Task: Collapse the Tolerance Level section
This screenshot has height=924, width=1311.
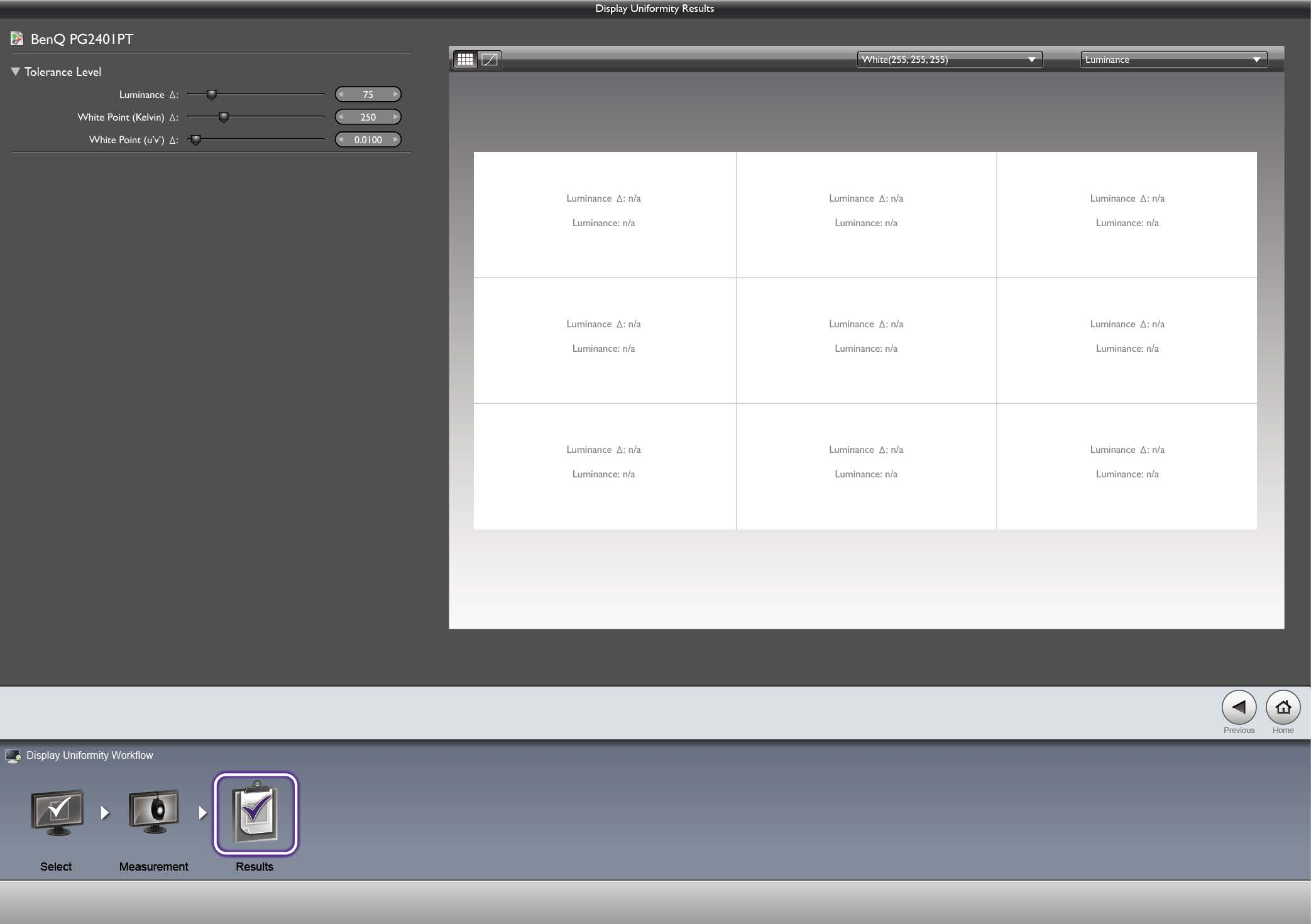Action: (x=16, y=72)
